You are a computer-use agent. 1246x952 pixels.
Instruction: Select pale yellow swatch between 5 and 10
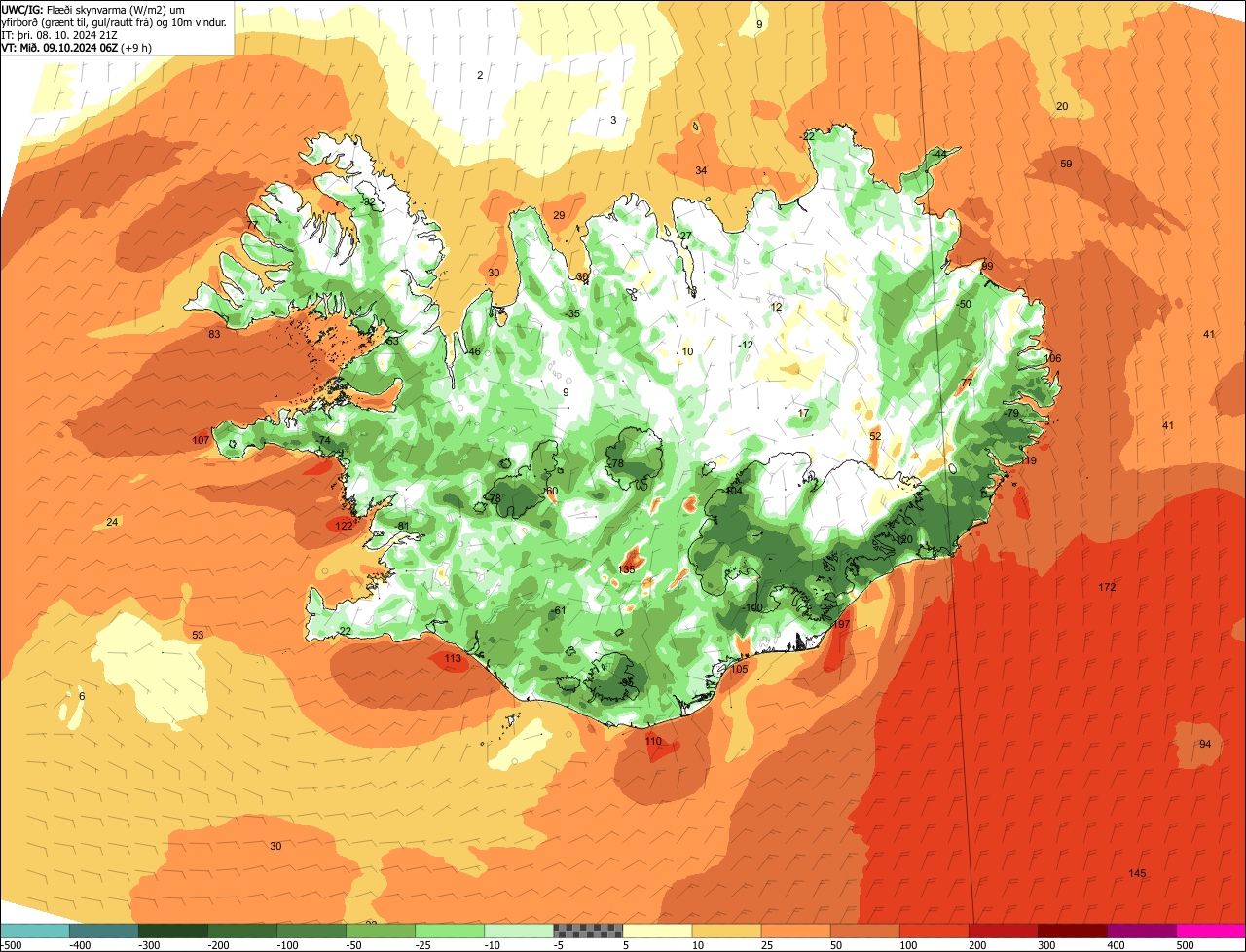tap(657, 931)
